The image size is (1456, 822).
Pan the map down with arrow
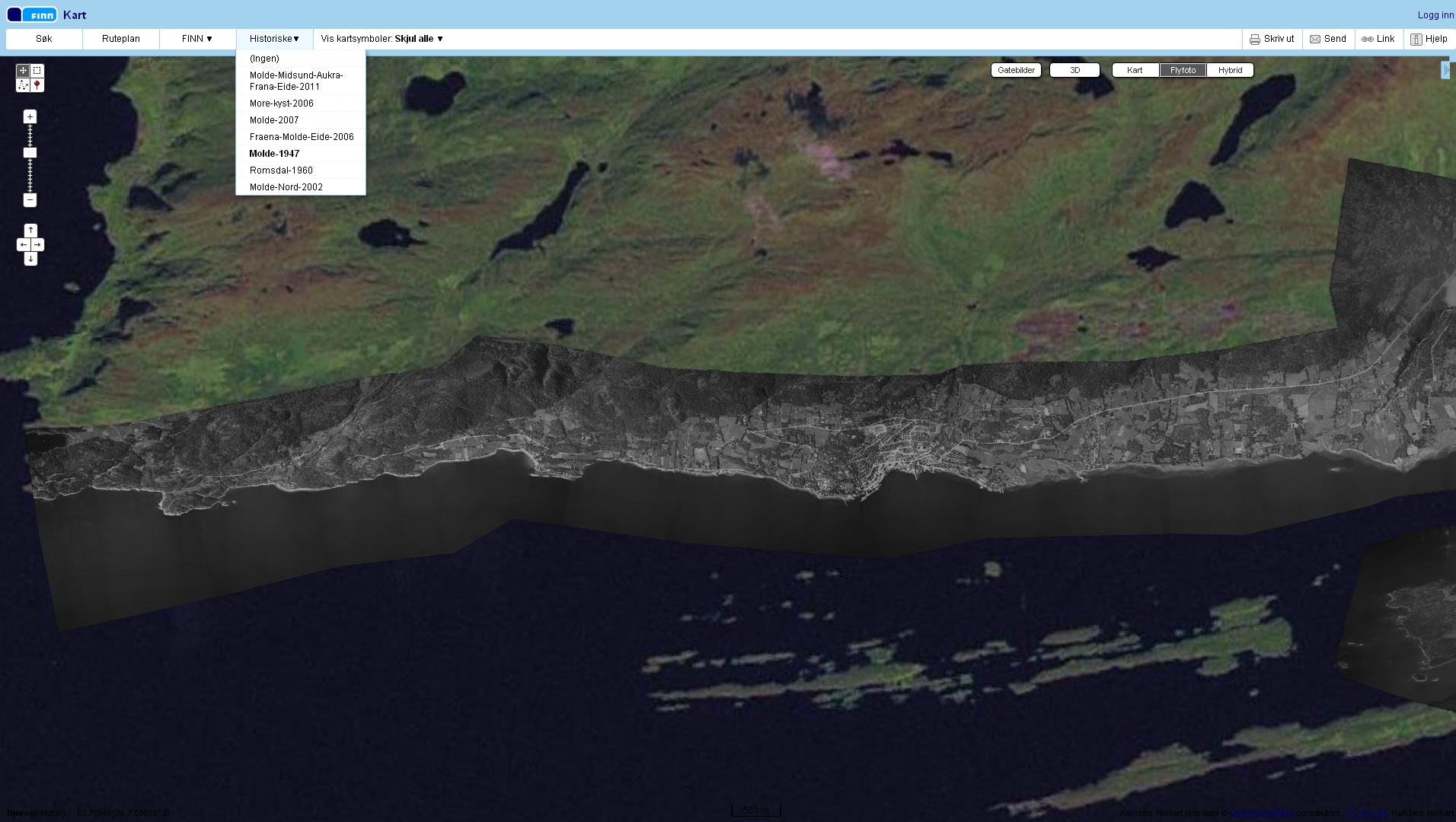(30, 259)
